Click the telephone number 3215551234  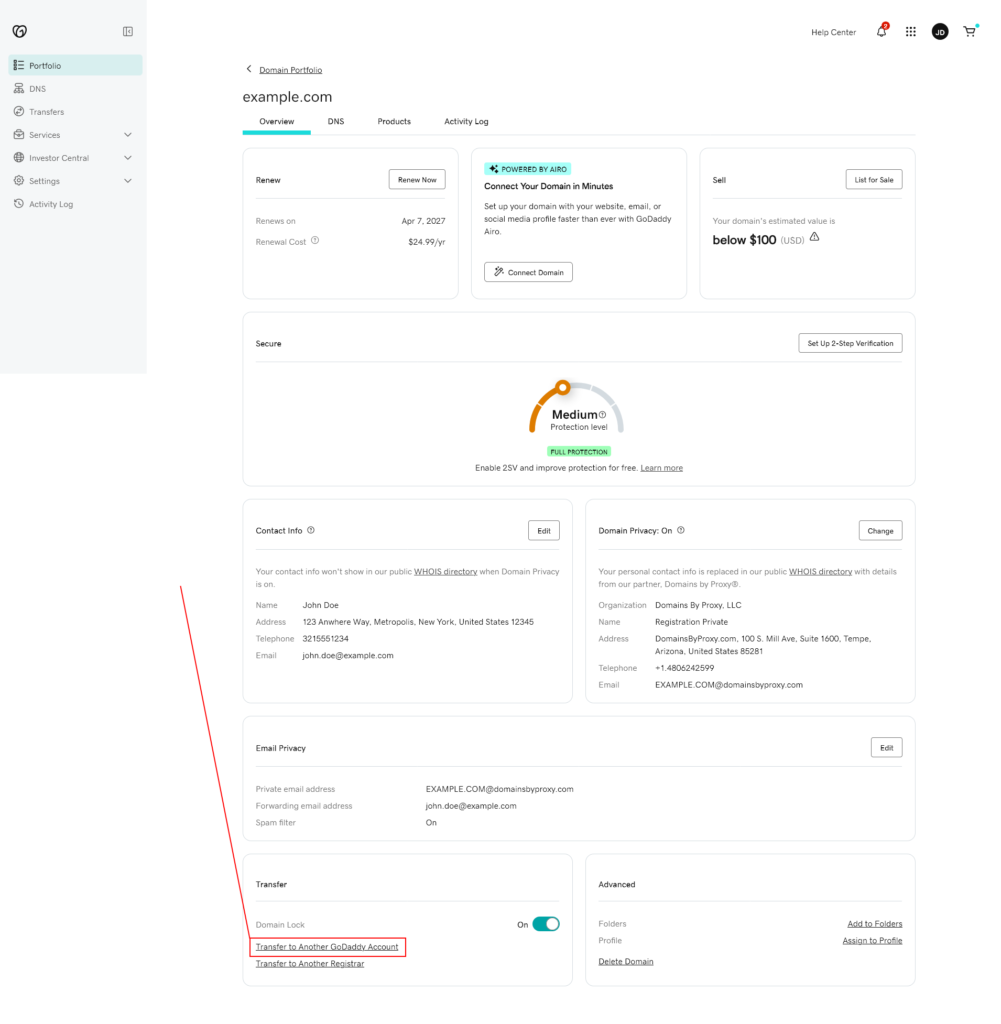[x=325, y=639]
